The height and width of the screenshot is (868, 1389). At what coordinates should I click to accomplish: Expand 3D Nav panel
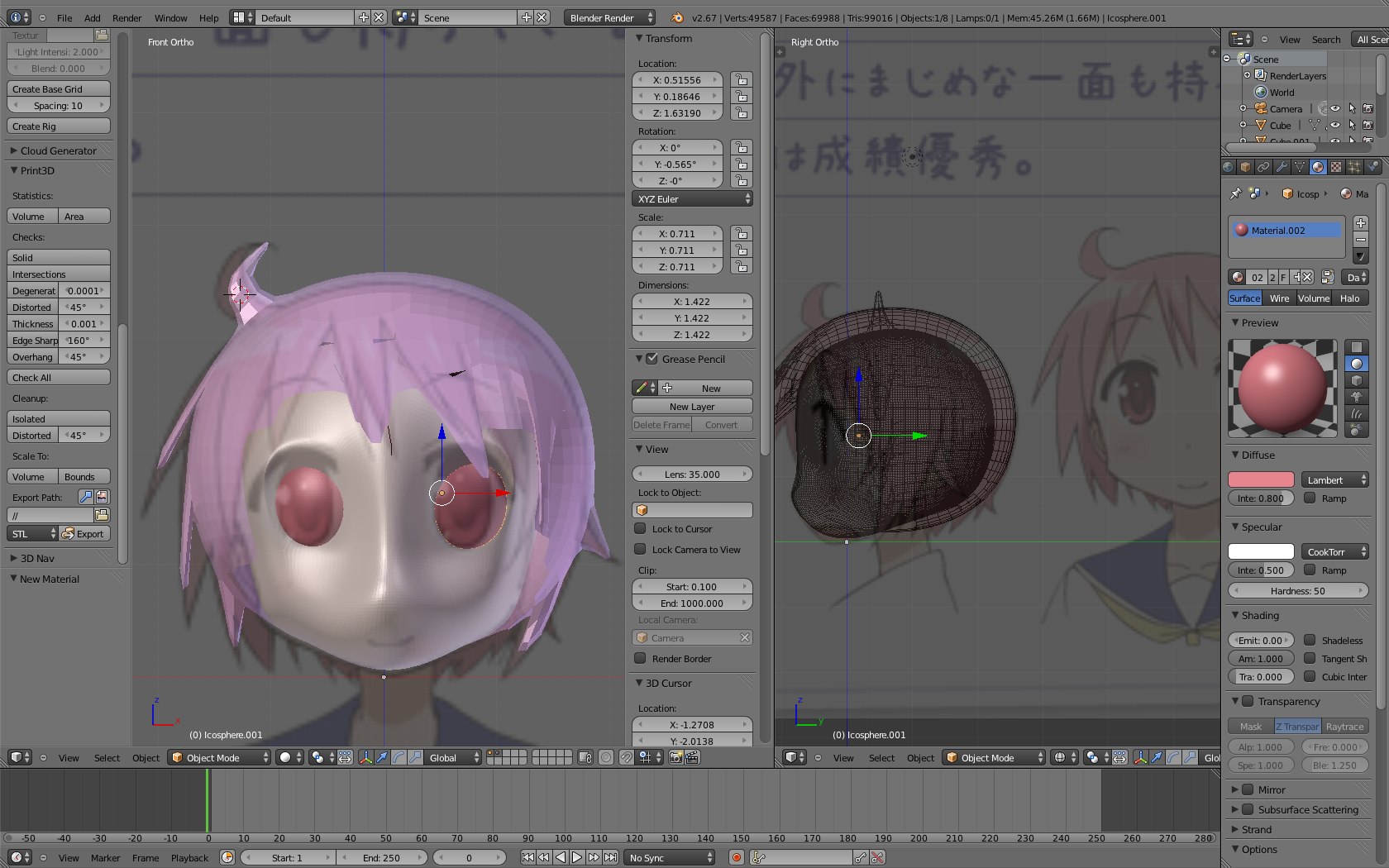click(37, 558)
